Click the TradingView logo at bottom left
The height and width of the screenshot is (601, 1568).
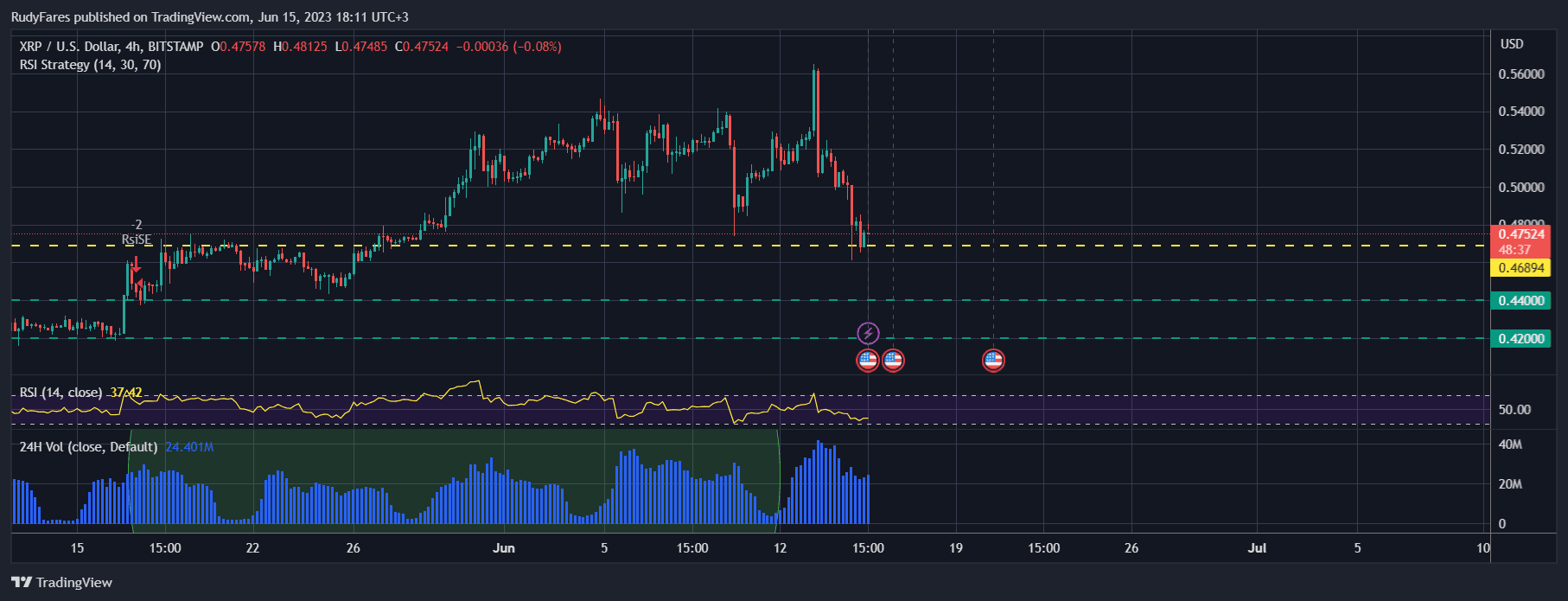pos(62,582)
